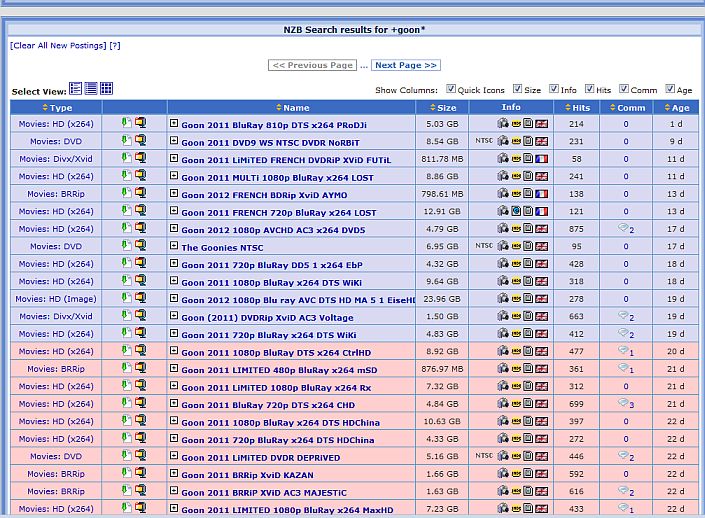Click the Previous Page button
Image resolution: width=705 pixels, height=518 pixels.
tap(312, 65)
